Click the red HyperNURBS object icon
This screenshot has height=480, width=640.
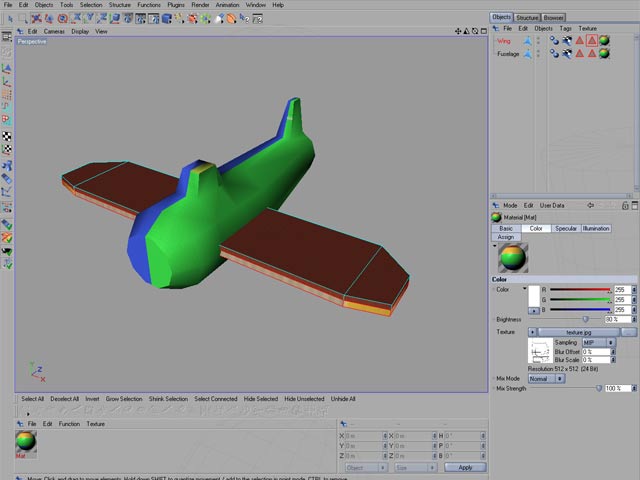coord(192,18)
